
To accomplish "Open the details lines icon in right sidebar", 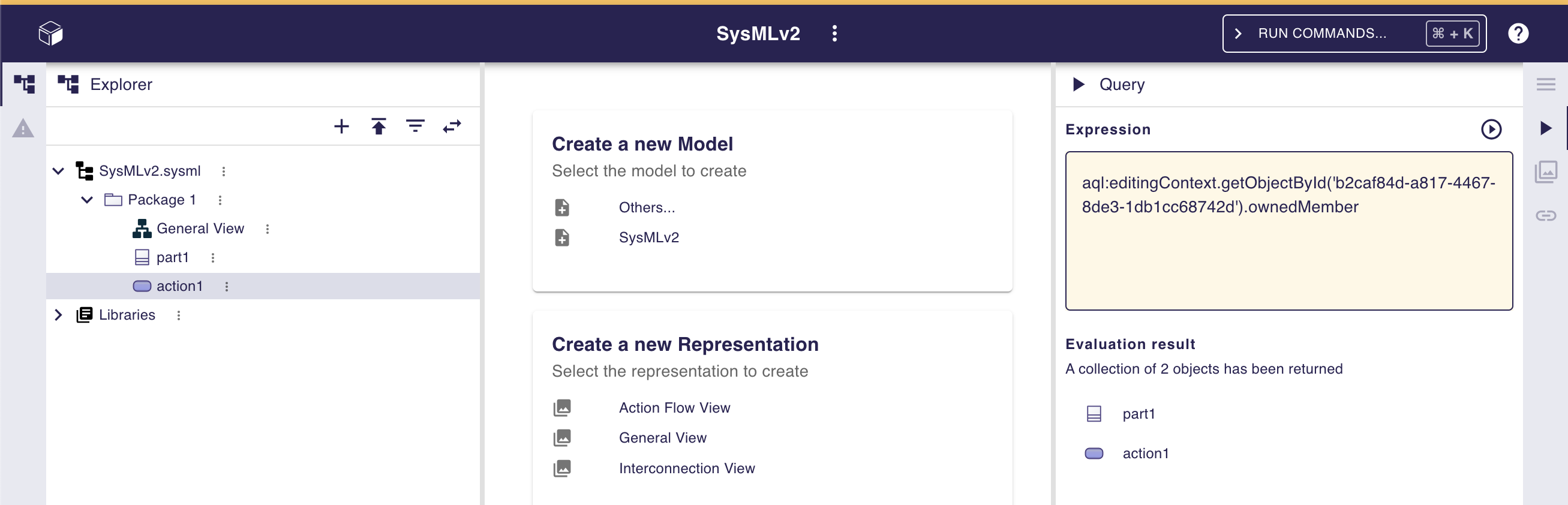I will (1545, 85).
